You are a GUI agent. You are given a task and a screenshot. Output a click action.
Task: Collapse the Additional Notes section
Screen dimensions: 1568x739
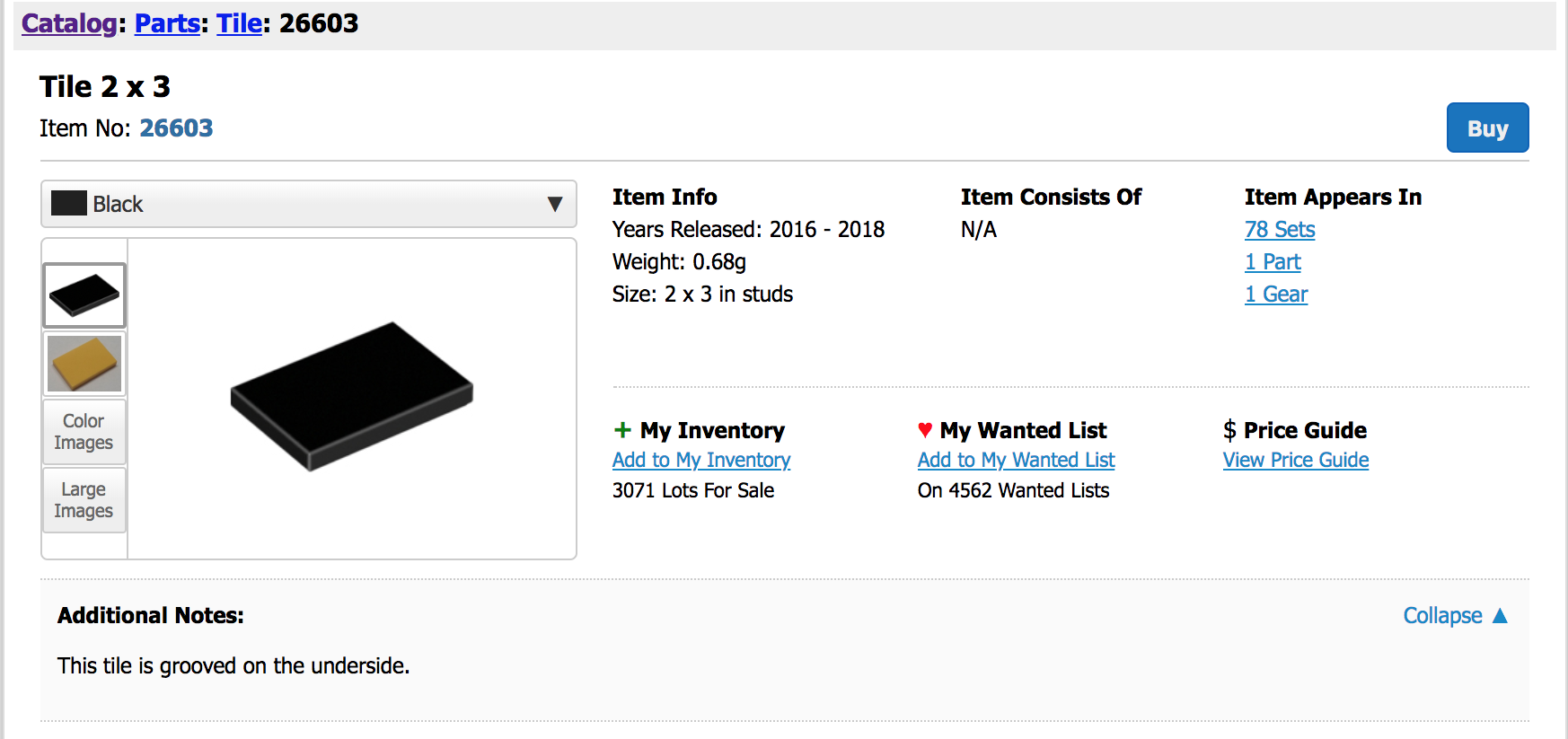[x=1455, y=616]
